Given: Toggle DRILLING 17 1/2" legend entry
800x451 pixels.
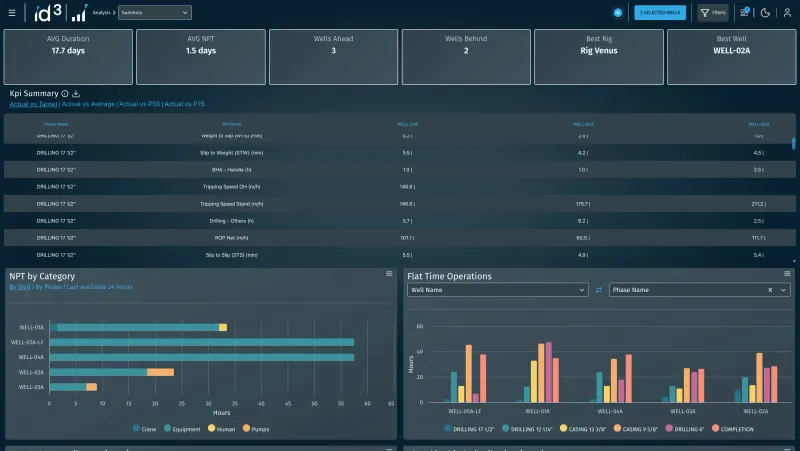Looking at the screenshot, I should tap(469, 429).
